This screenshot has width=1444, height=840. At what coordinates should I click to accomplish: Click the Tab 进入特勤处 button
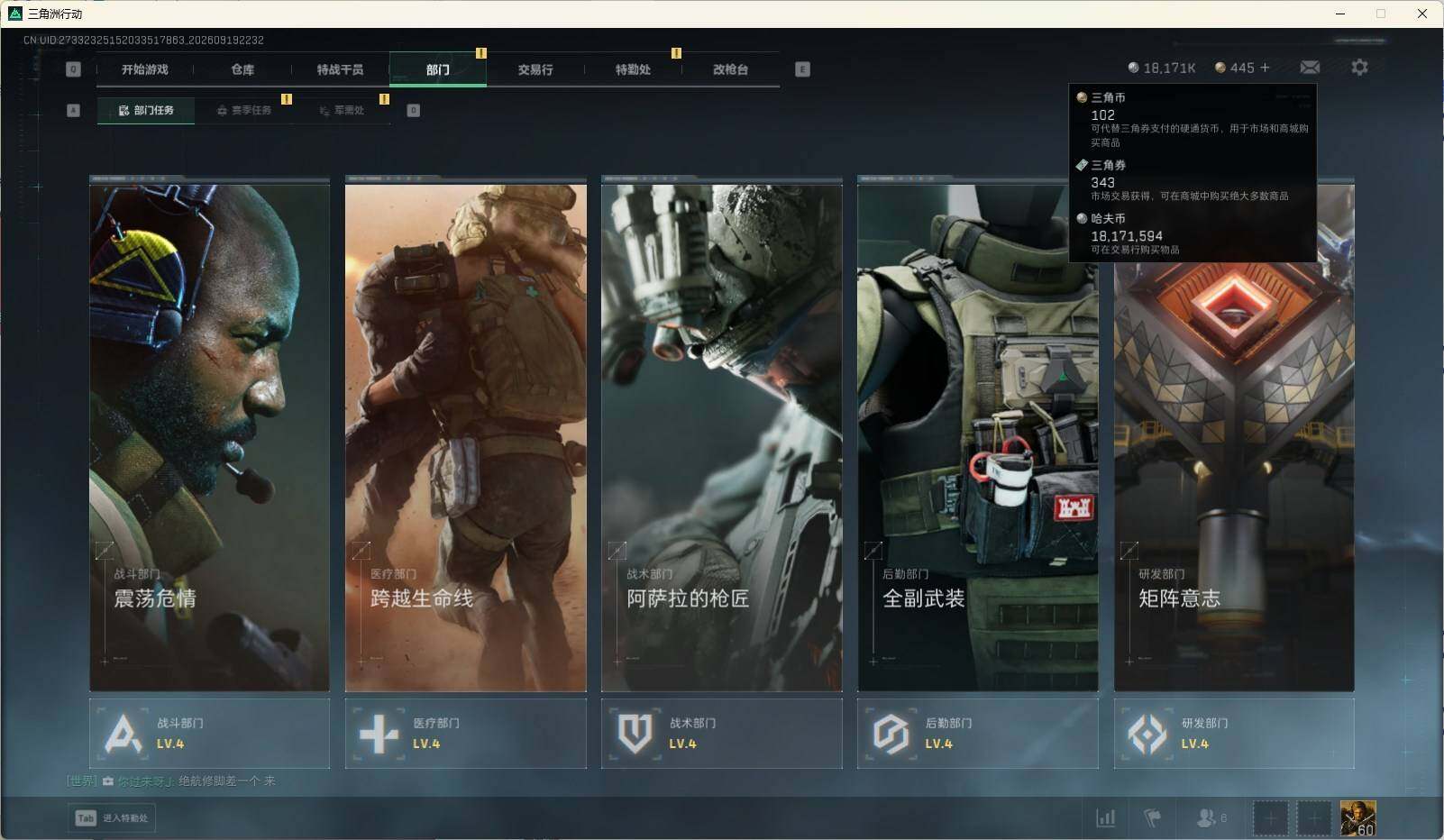pos(113,817)
